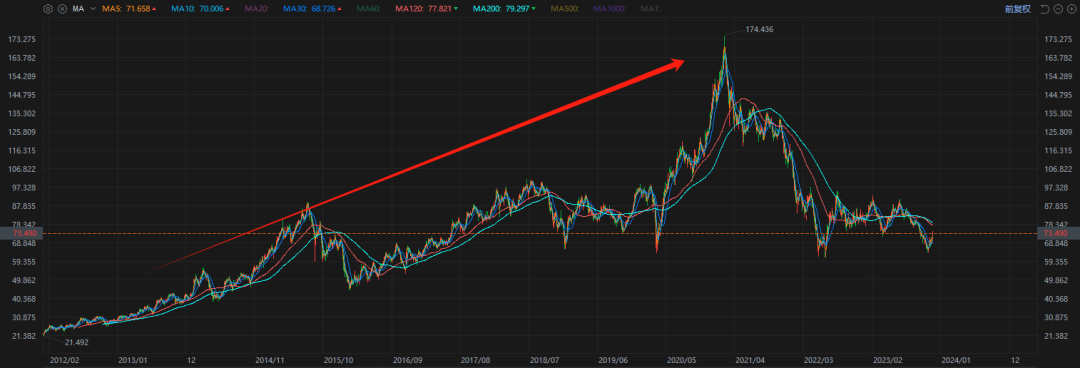Click the 174.436 high price marker
1080x368 pixels.
pos(758,30)
